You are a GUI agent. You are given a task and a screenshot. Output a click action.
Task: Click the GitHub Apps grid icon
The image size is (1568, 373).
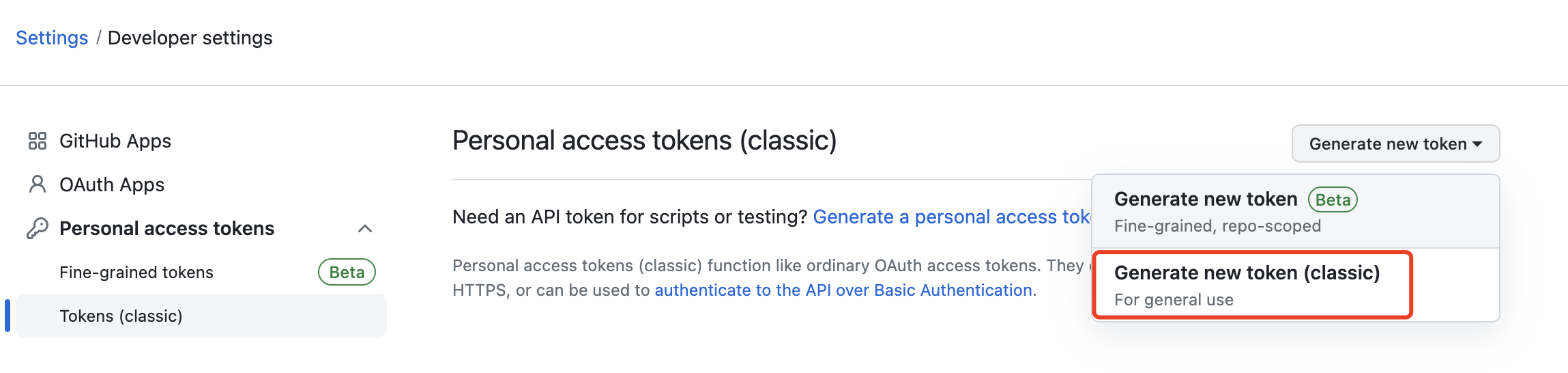(38, 141)
